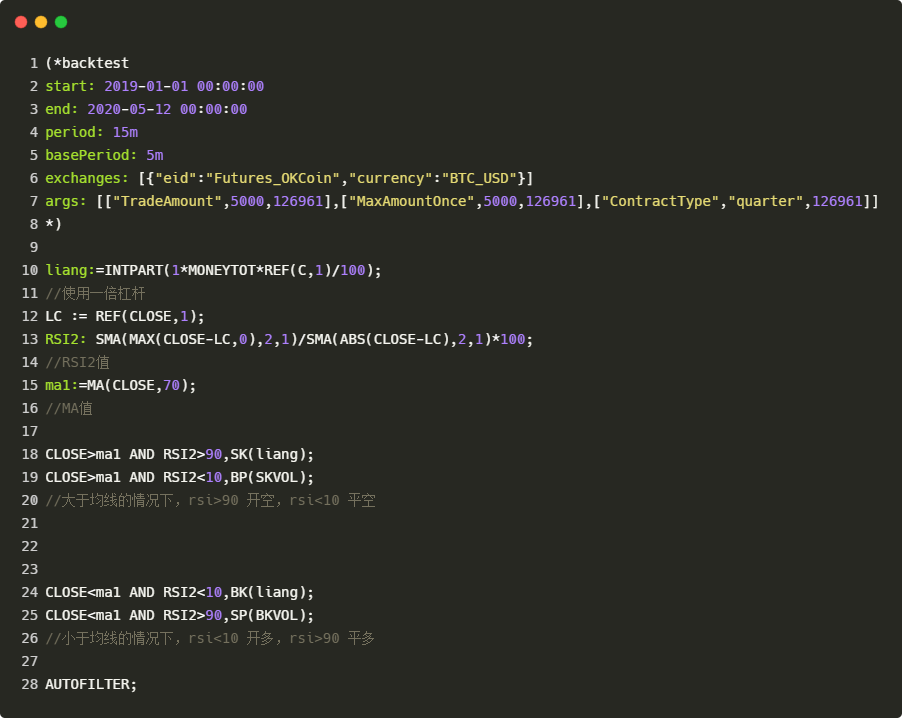
Task: Click 'SK(liang);' on line 18
Action: click(273, 455)
